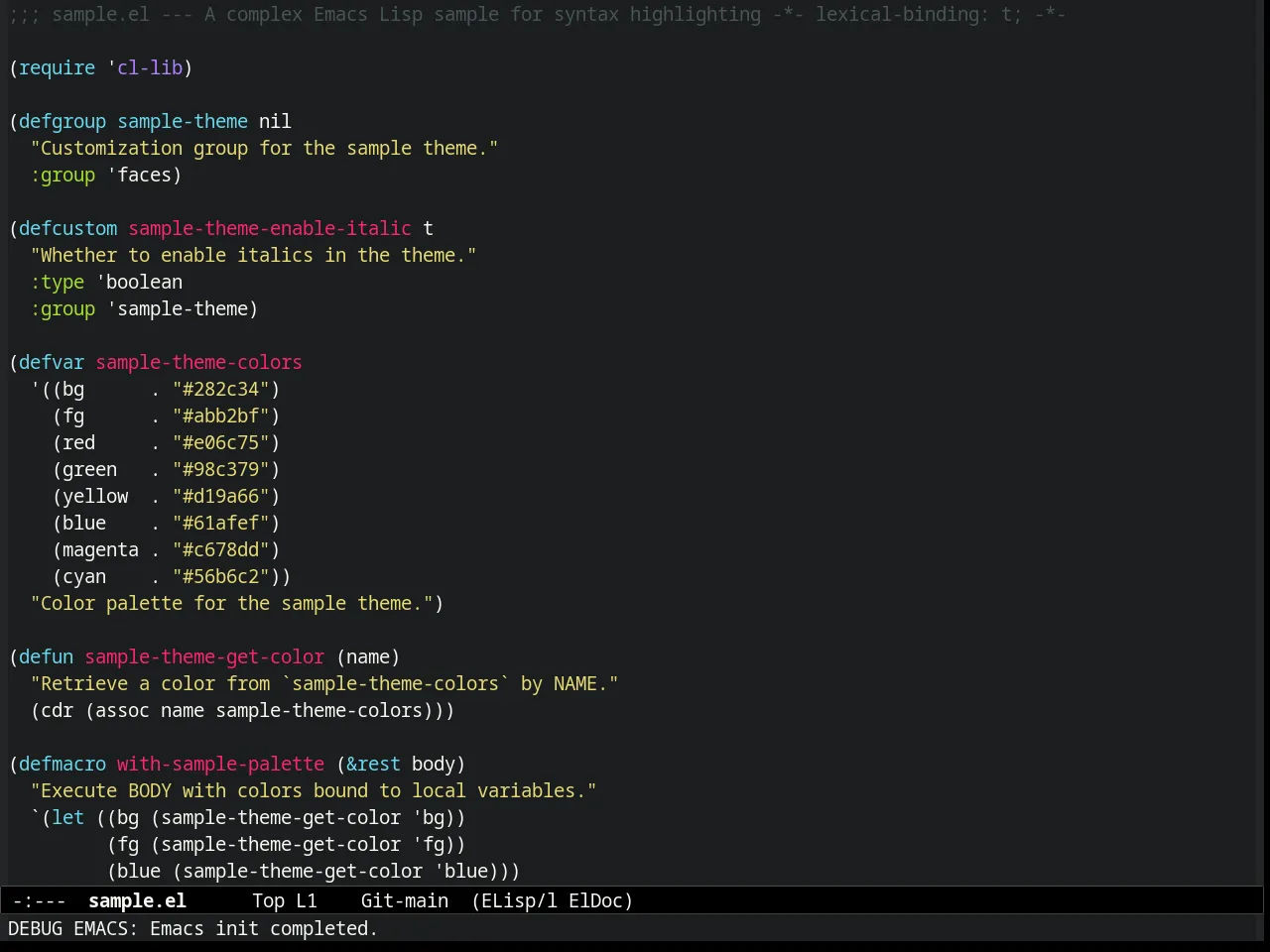
Task: Click the color string "#abb2bf"
Action: [220, 416]
